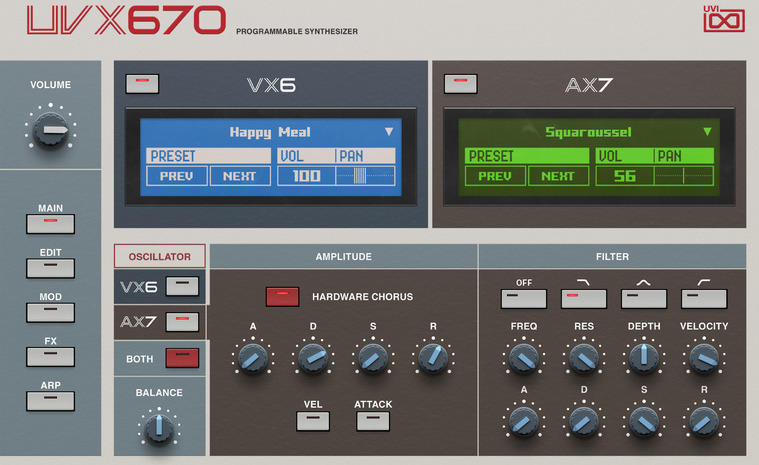
Task: Select the AX7 oscillator edit button
Action: (x=182, y=322)
